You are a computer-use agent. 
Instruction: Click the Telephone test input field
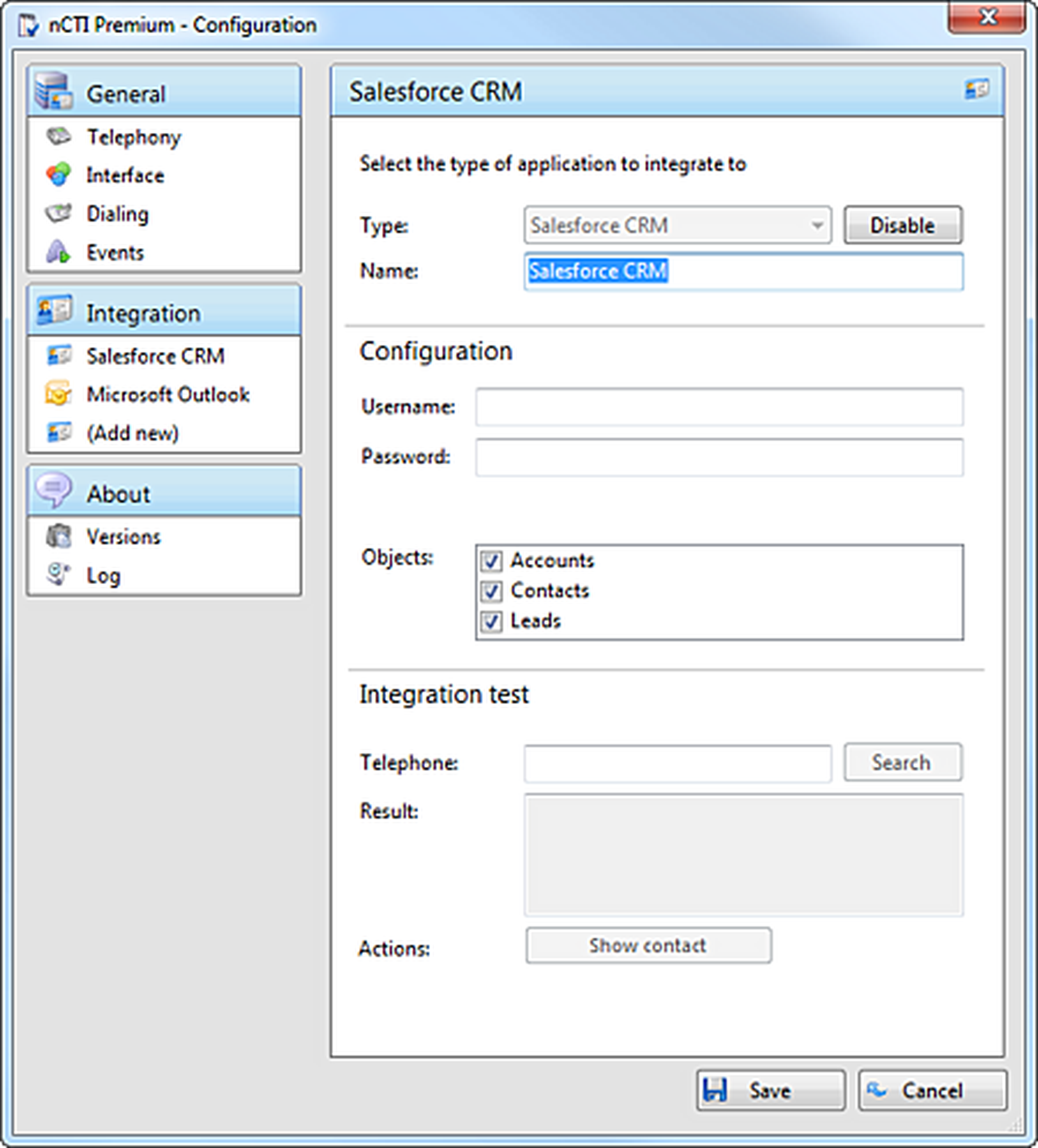tap(677, 763)
